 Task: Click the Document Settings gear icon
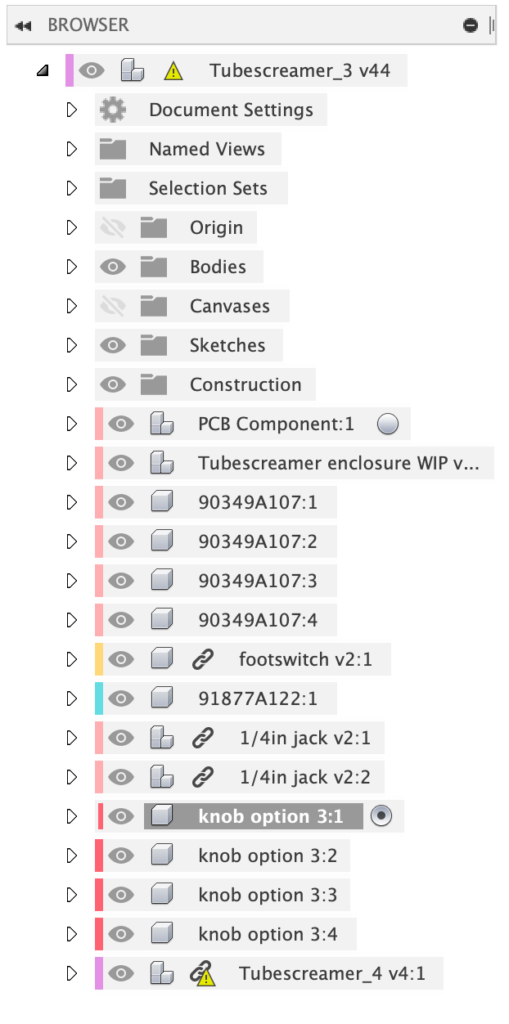pyautogui.click(x=113, y=110)
